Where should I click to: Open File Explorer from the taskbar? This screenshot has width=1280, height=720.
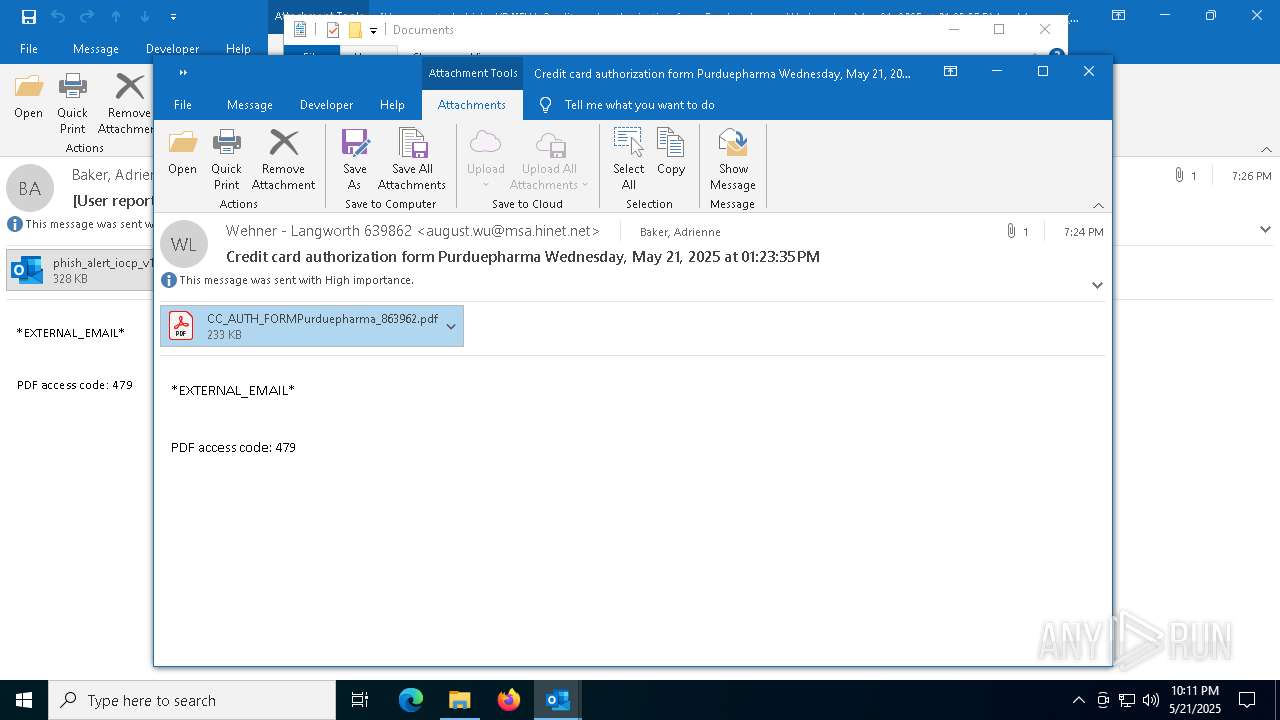459,700
